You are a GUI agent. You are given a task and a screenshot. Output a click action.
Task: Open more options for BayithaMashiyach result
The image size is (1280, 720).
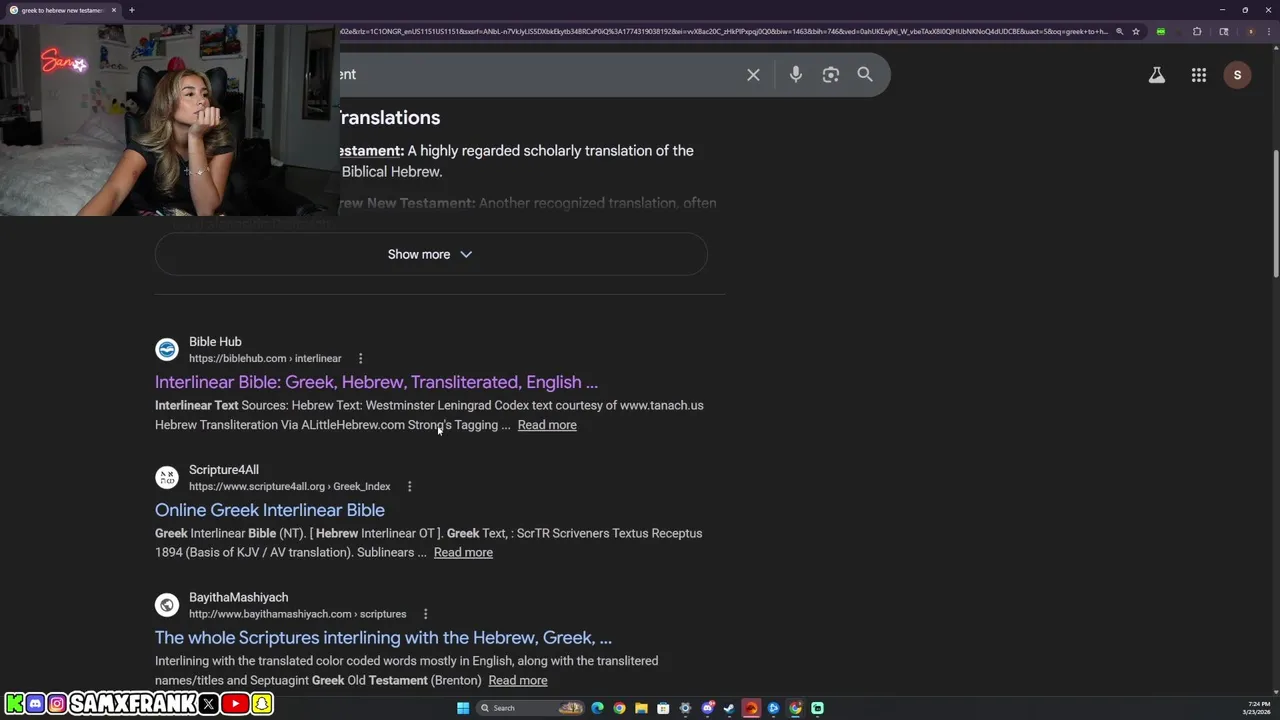point(425,614)
